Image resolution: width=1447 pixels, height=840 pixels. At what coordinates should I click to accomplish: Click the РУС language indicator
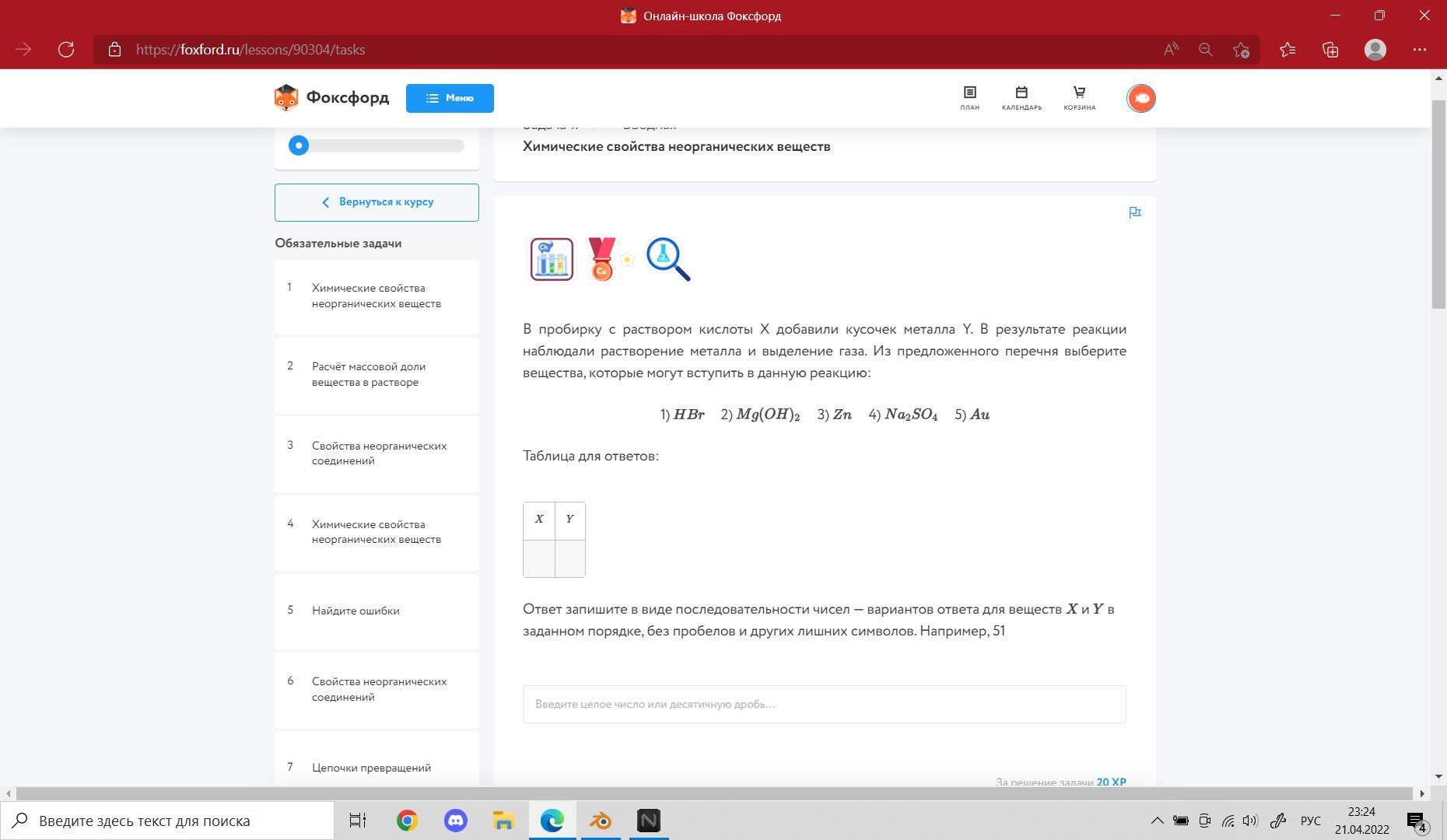1311,821
